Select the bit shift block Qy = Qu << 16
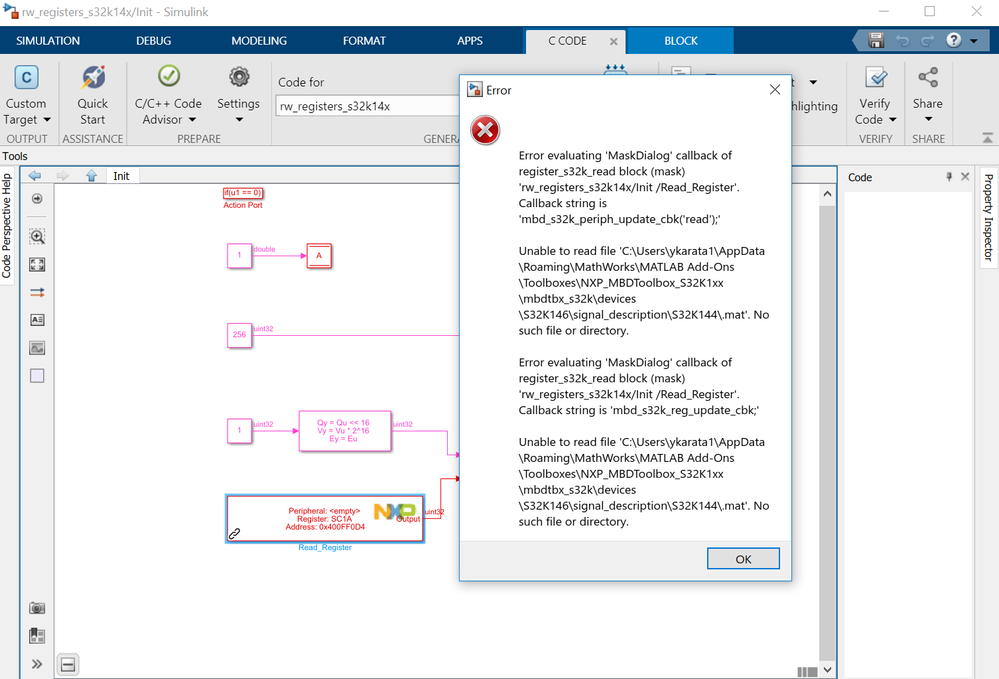This screenshot has height=679, width=999. point(345,431)
